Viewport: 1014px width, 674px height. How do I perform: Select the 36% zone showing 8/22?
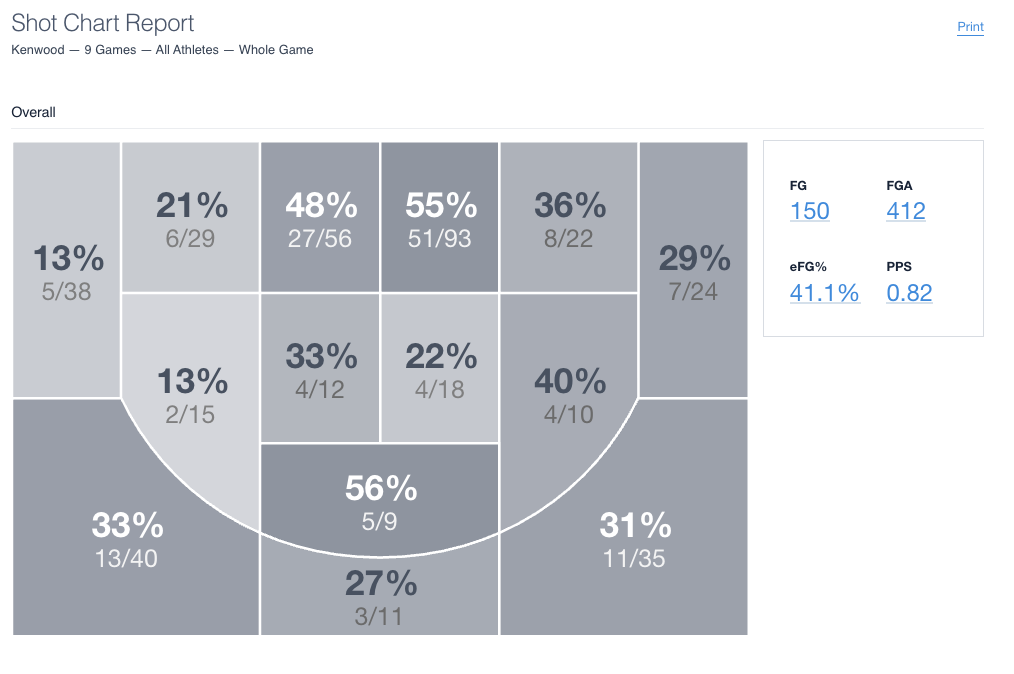click(569, 219)
